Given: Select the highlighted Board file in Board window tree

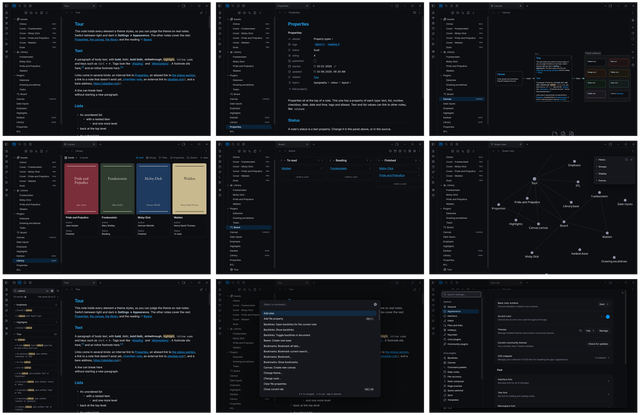Looking at the screenshot, I should (x=249, y=227).
